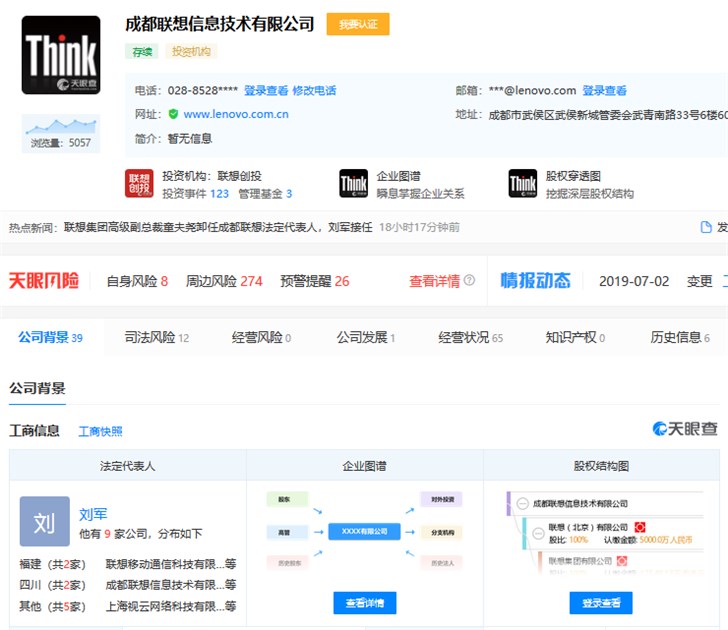
Task: Open the 经营状况 tab
Action: (470, 338)
